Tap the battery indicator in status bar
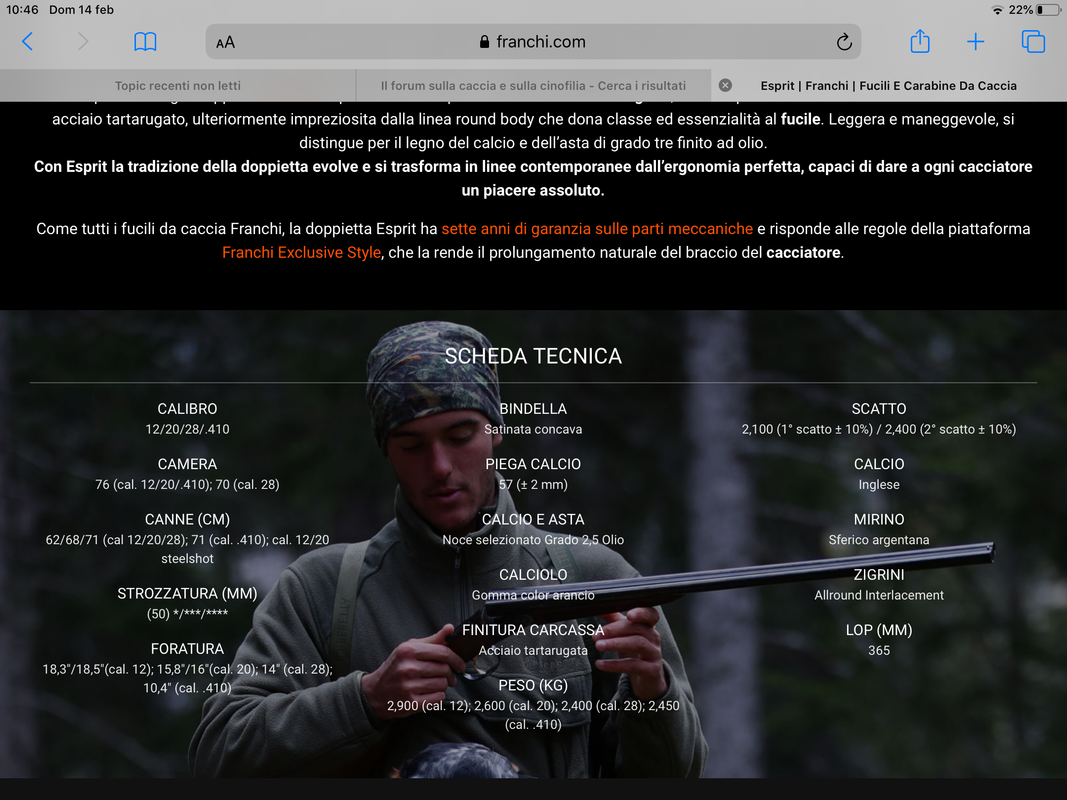This screenshot has width=1067, height=800. pyautogui.click(x=1049, y=10)
